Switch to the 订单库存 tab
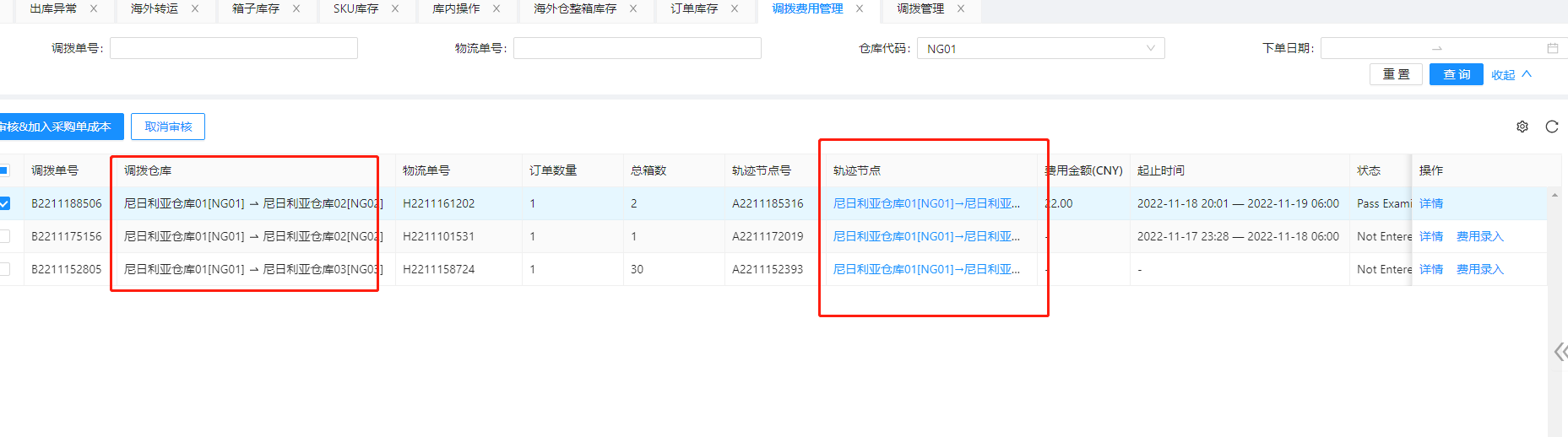 (x=693, y=8)
